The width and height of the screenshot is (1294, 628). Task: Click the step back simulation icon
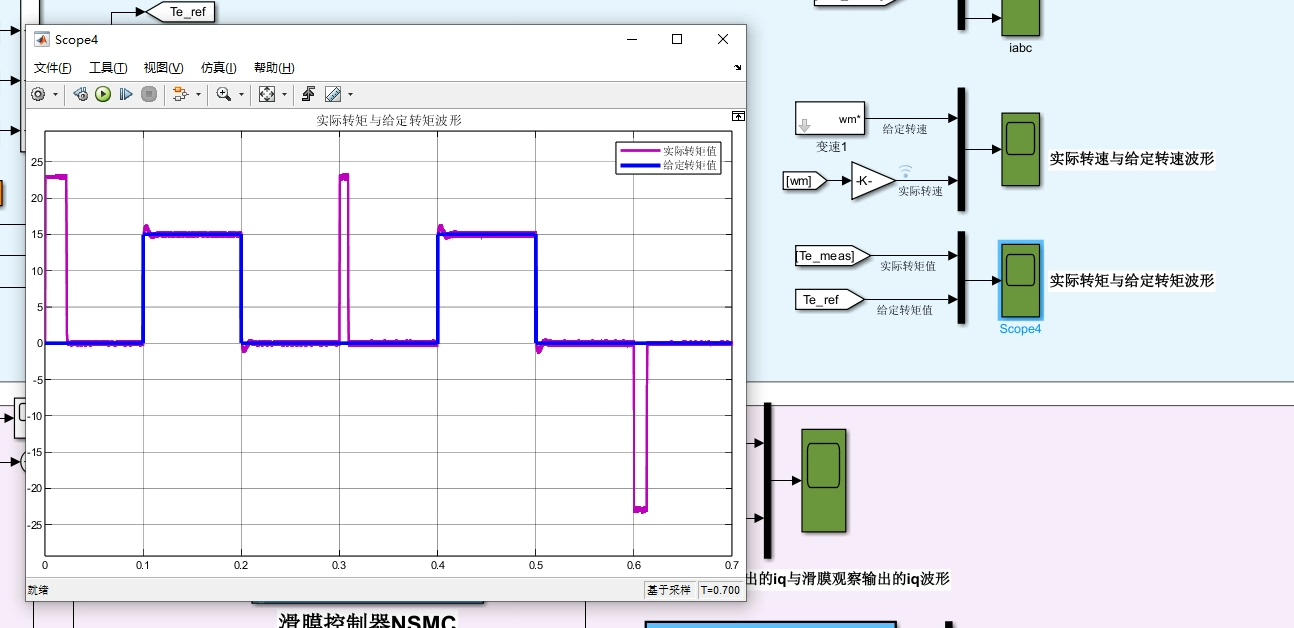pos(81,94)
